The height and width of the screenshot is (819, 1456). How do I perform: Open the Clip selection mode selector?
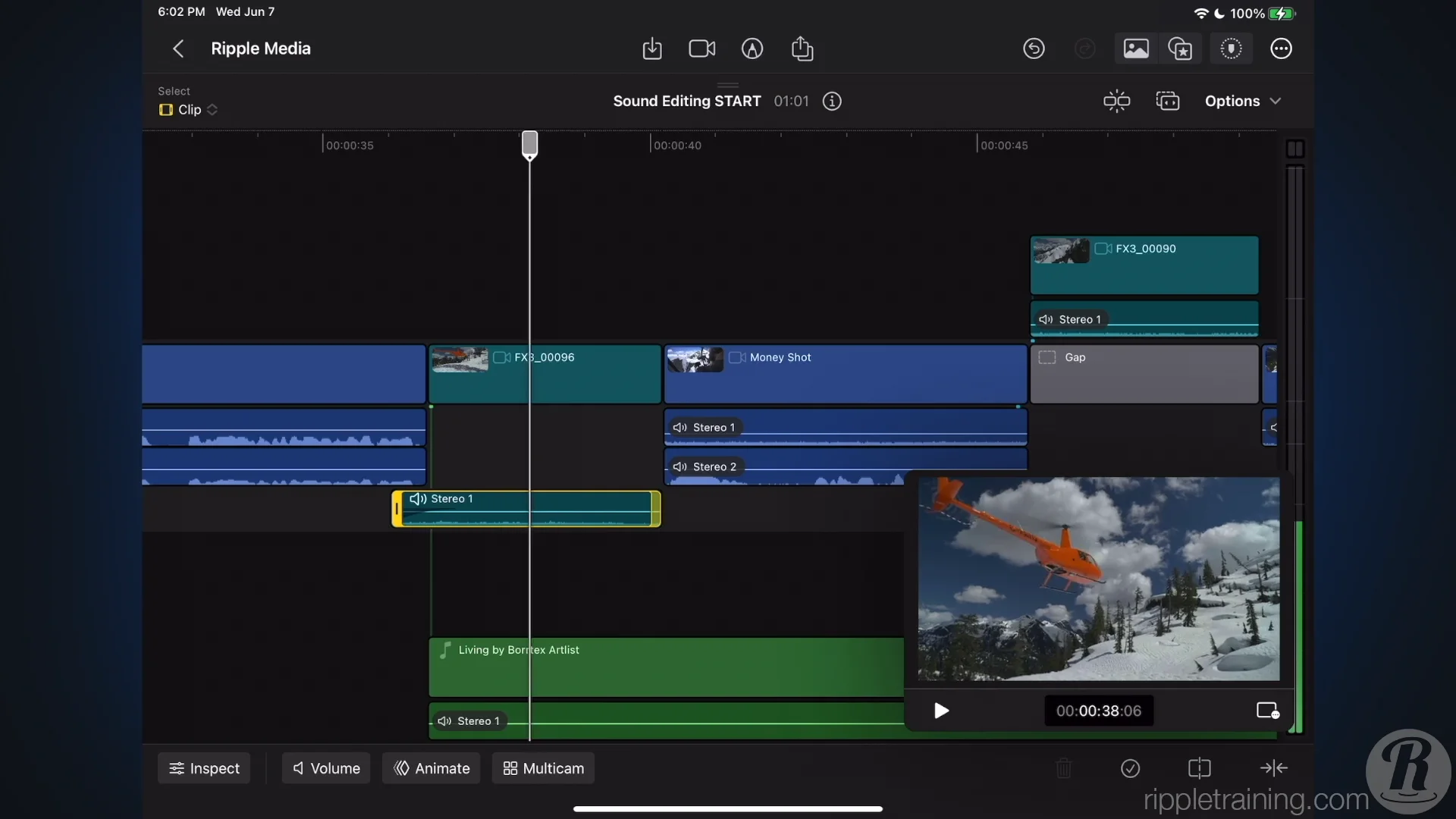tap(189, 110)
